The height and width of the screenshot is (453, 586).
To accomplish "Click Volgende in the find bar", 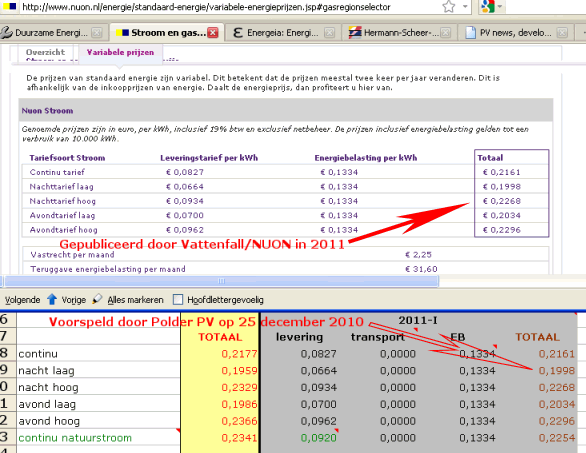I will pyautogui.click(x=22, y=300).
